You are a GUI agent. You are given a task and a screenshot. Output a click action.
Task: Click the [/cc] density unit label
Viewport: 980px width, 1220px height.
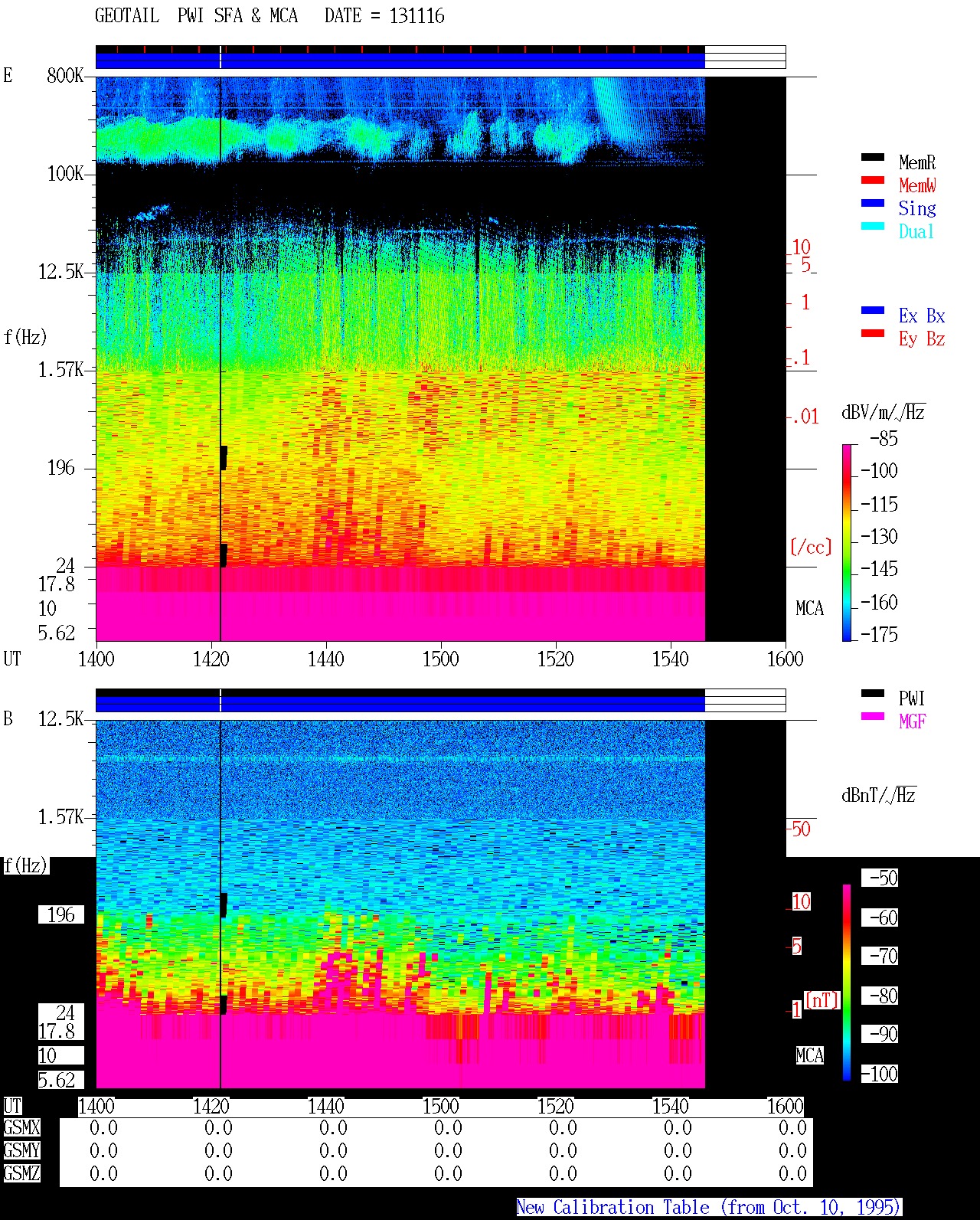(811, 547)
